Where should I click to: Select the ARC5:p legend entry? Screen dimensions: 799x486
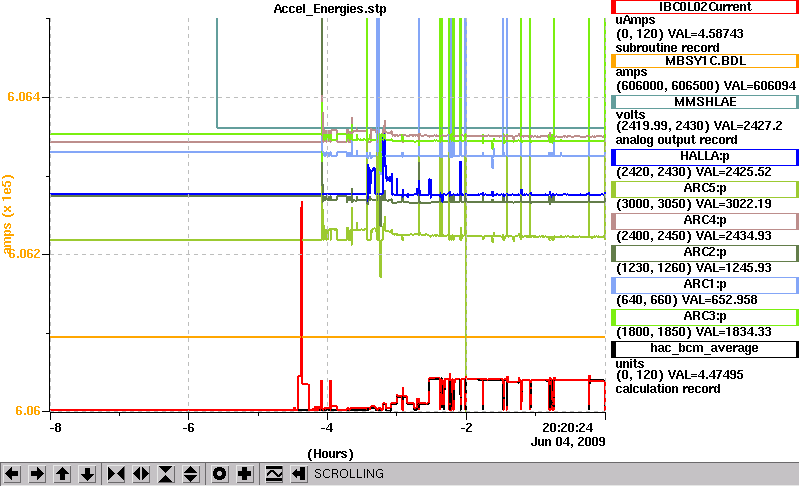pos(705,189)
